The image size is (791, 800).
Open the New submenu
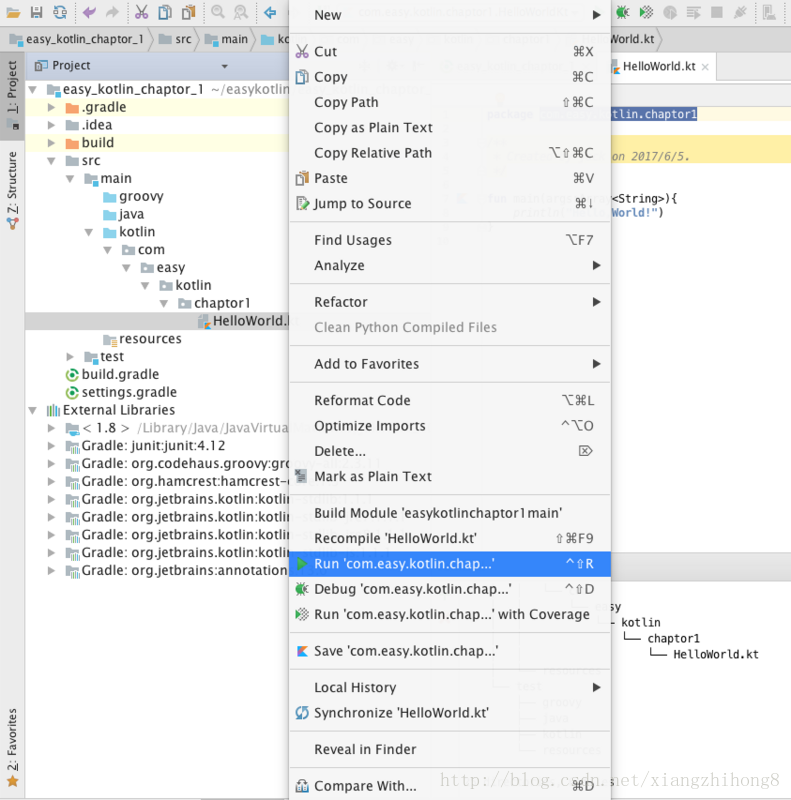[x=450, y=15]
